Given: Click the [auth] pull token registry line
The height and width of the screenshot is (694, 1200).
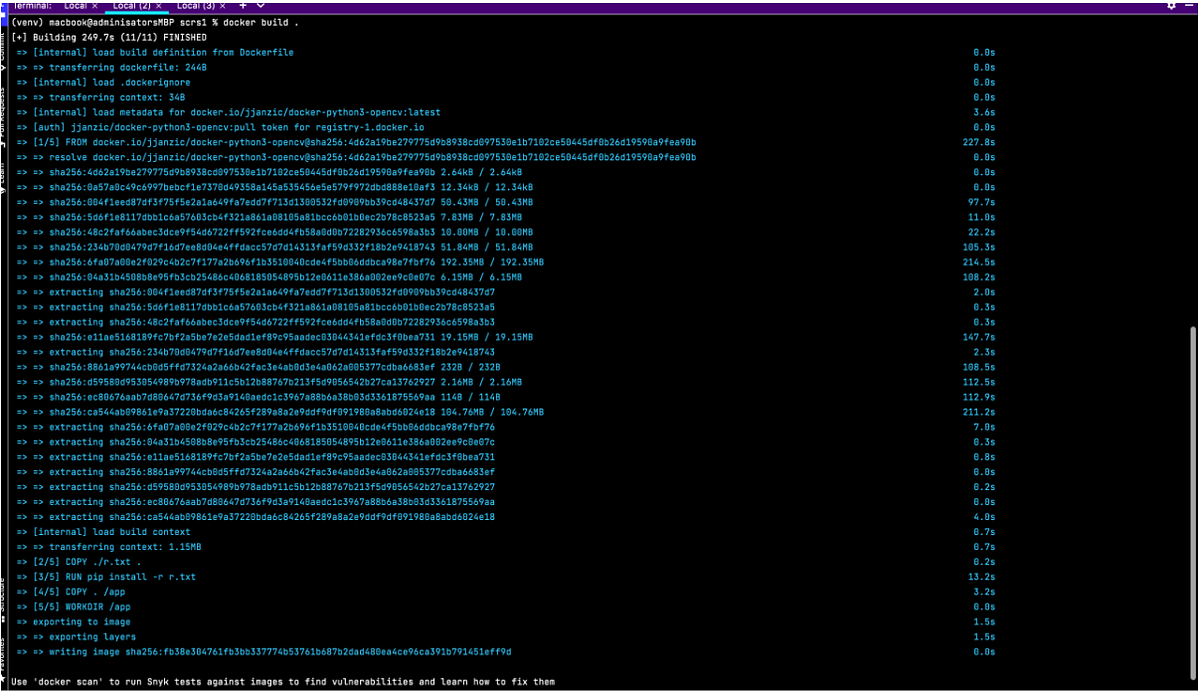Looking at the screenshot, I should click(x=220, y=127).
